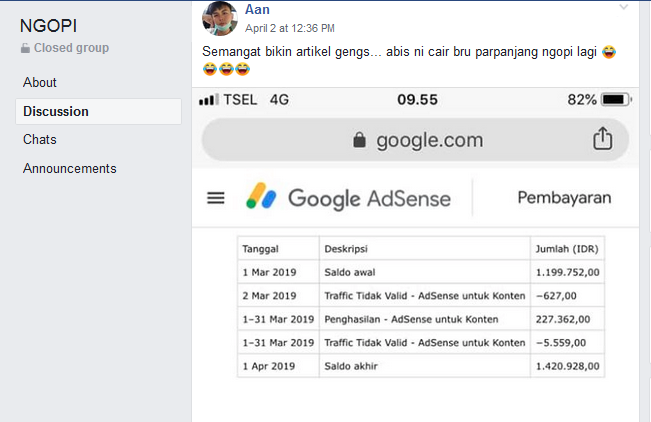
Task: Go to the group Chats
Action: (40, 139)
